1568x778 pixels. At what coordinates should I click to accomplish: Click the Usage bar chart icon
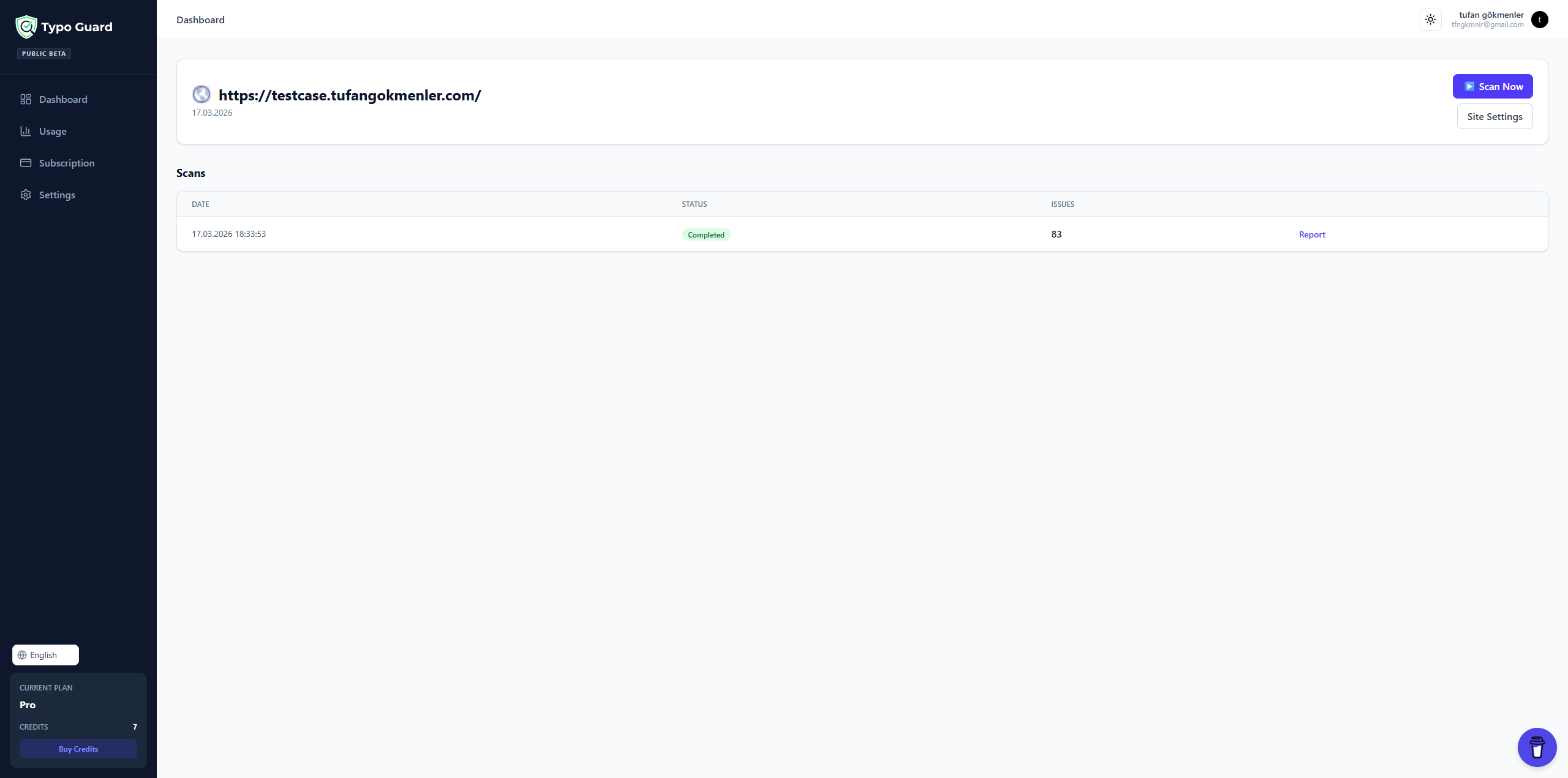coord(26,131)
